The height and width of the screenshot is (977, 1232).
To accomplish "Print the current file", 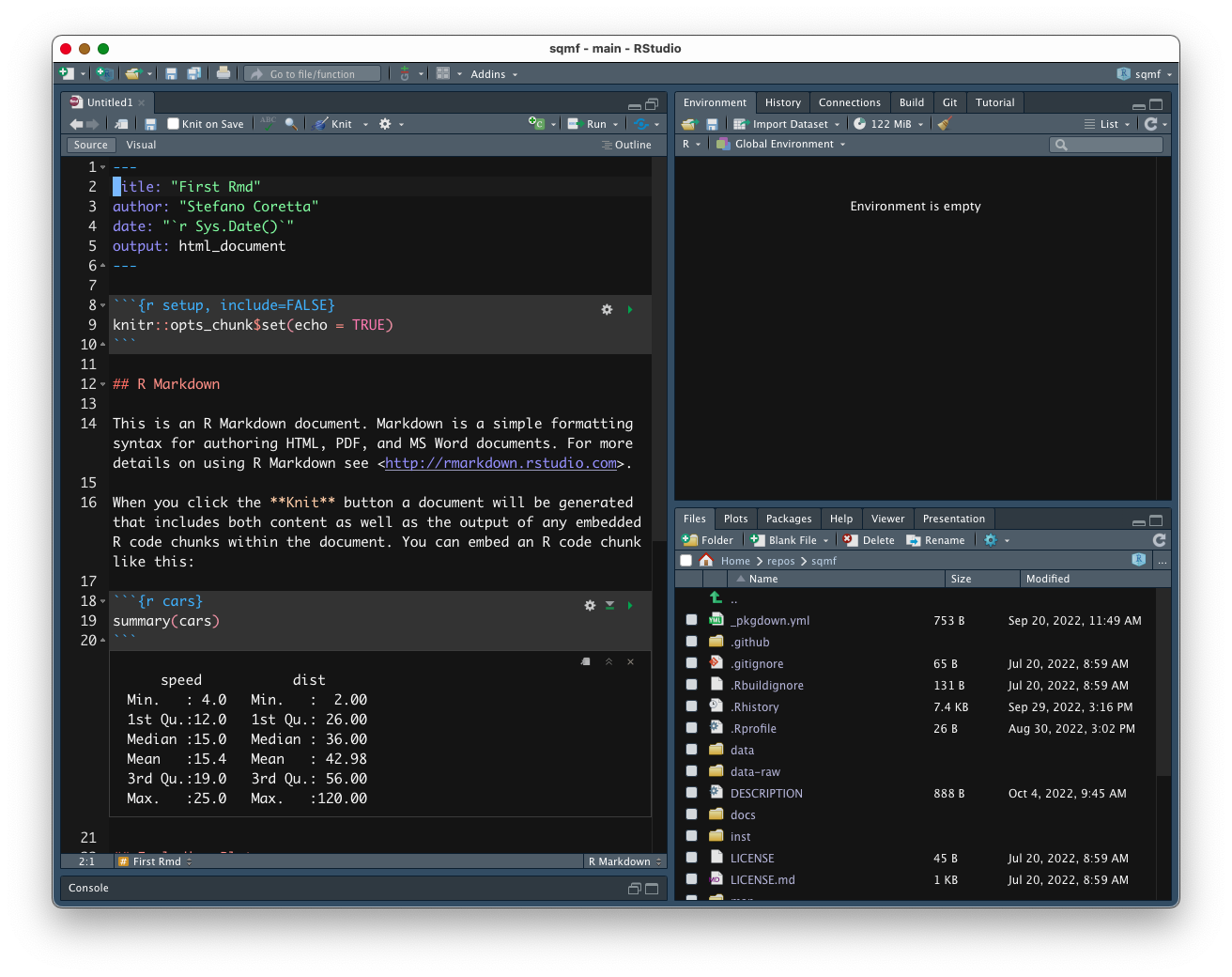I will (x=223, y=73).
